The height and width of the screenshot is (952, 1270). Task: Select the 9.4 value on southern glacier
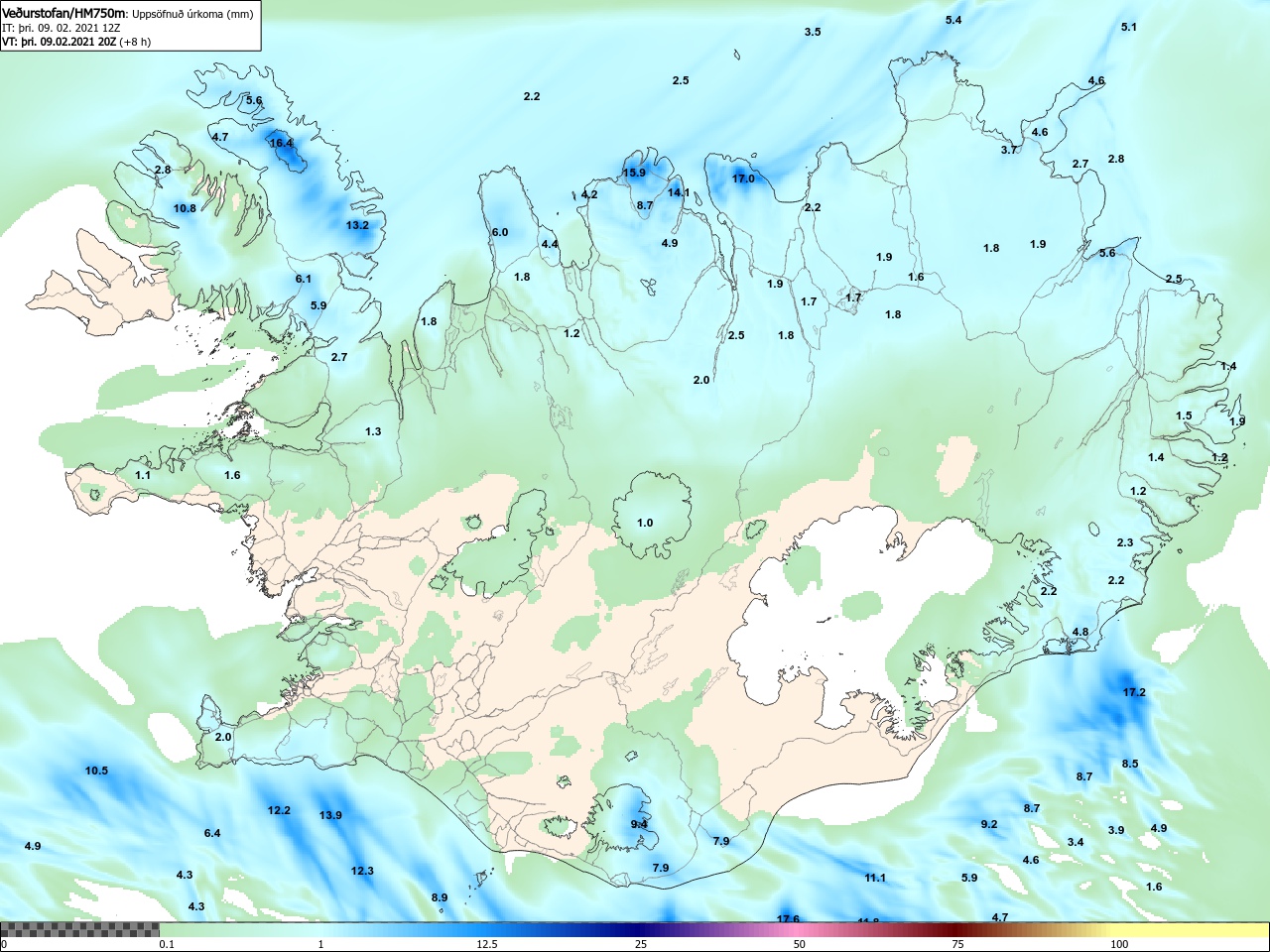[x=640, y=824]
